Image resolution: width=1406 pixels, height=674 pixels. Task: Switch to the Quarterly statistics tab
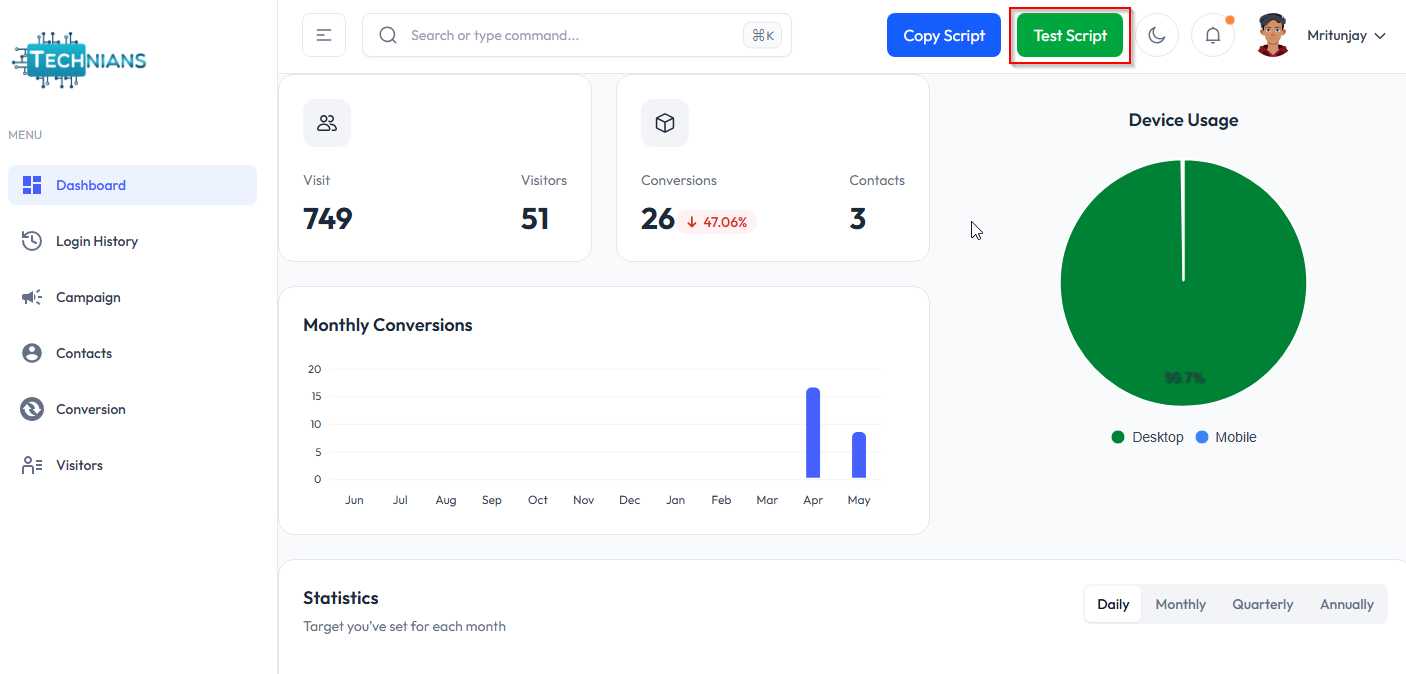pos(1262,604)
